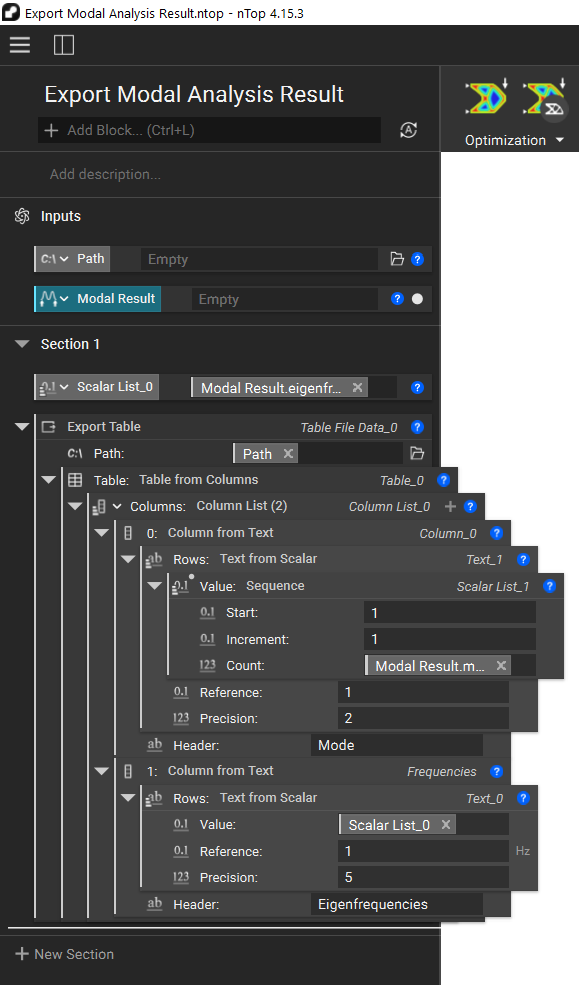Remove Modal Result chip from Count field
This screenshot has width=579, height=985.
[x=501, y=666]
